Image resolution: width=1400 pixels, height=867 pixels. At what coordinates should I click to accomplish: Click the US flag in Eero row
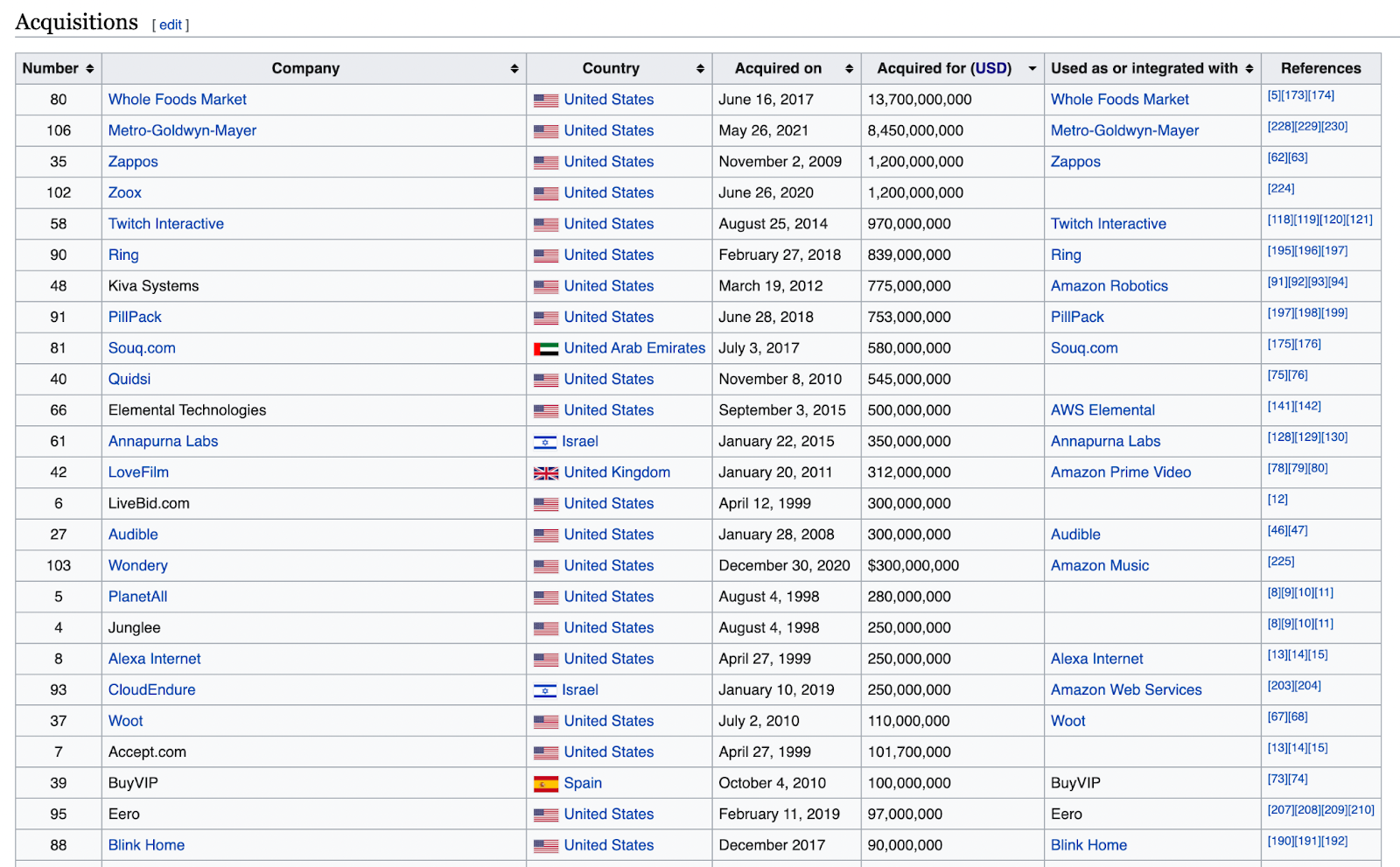[546, 815]
